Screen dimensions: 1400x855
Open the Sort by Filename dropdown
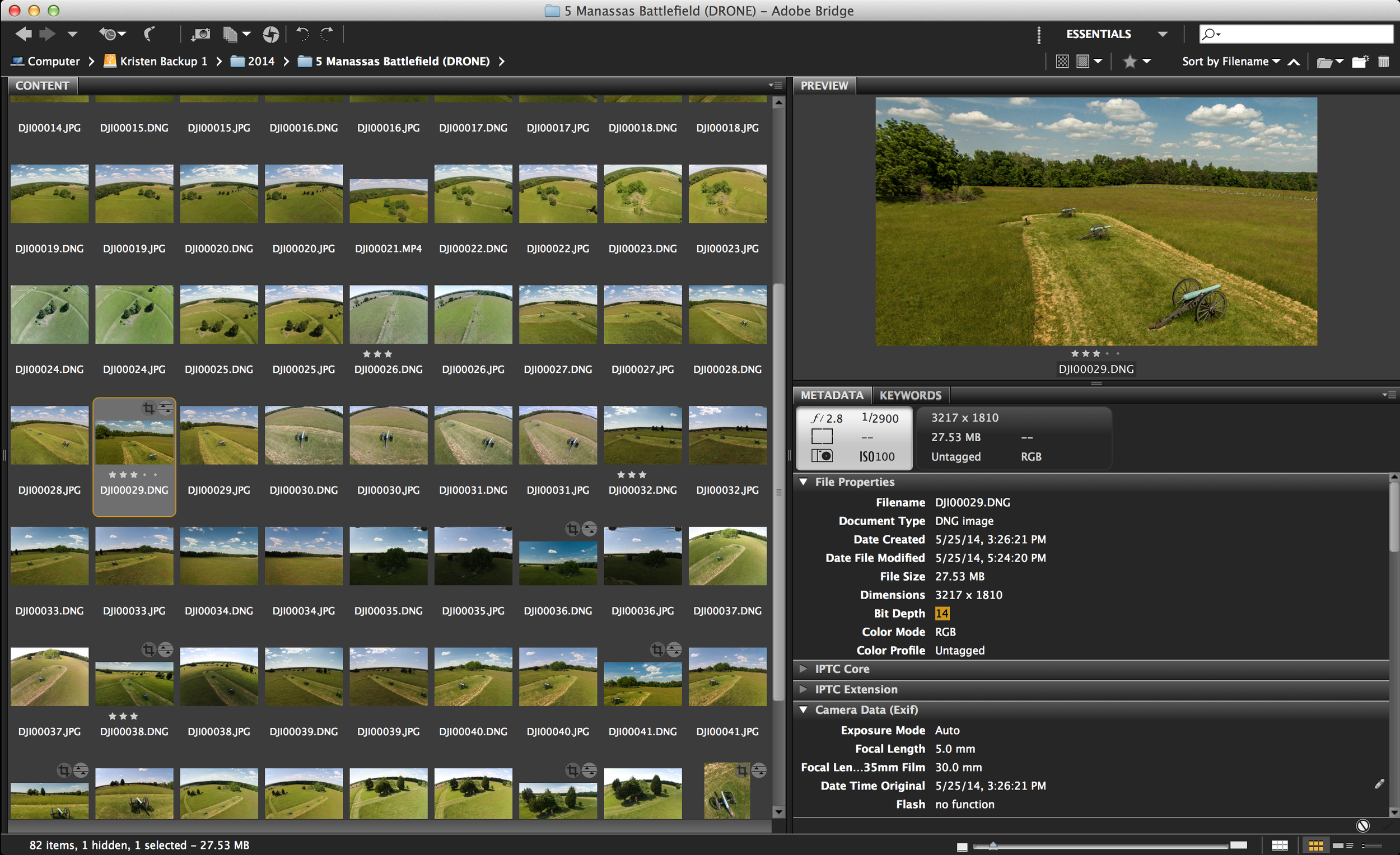(x=1231, y=62)
